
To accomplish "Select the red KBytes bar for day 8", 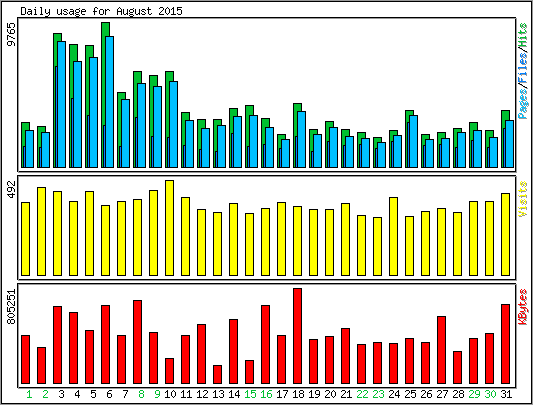I will click(138, 342).
